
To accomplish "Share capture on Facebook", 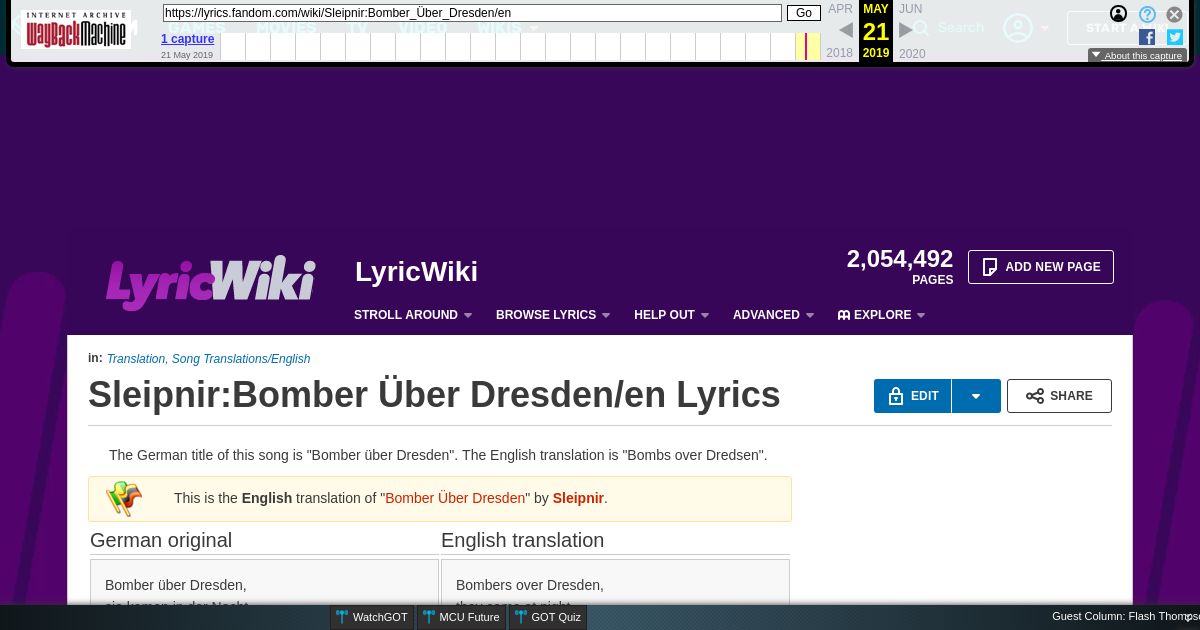I will [1147, 37].
